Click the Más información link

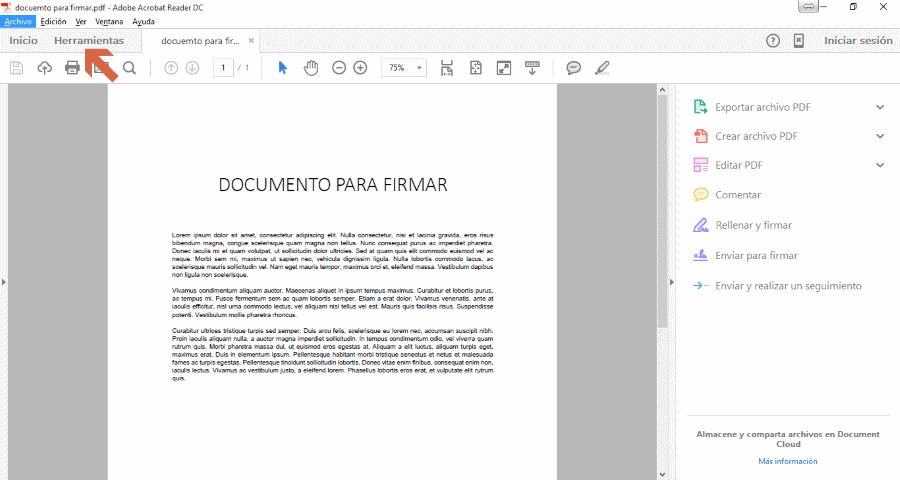pyautogui.click(x=788, y=461)
